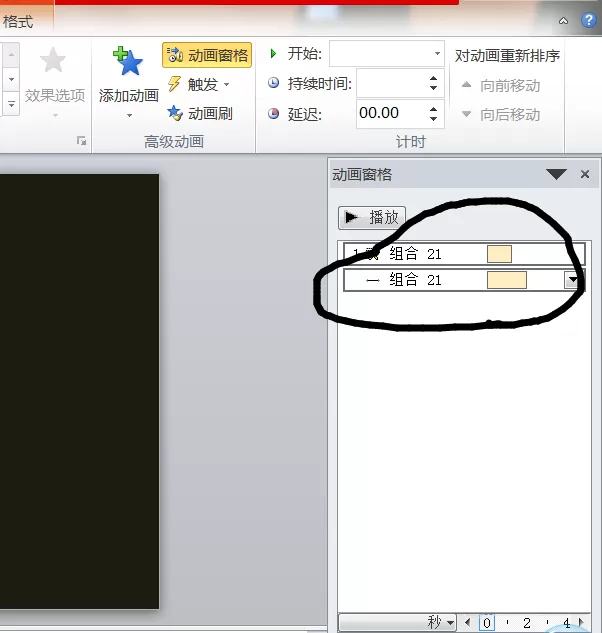Close the 动画窗格 pane

(585, 174)
